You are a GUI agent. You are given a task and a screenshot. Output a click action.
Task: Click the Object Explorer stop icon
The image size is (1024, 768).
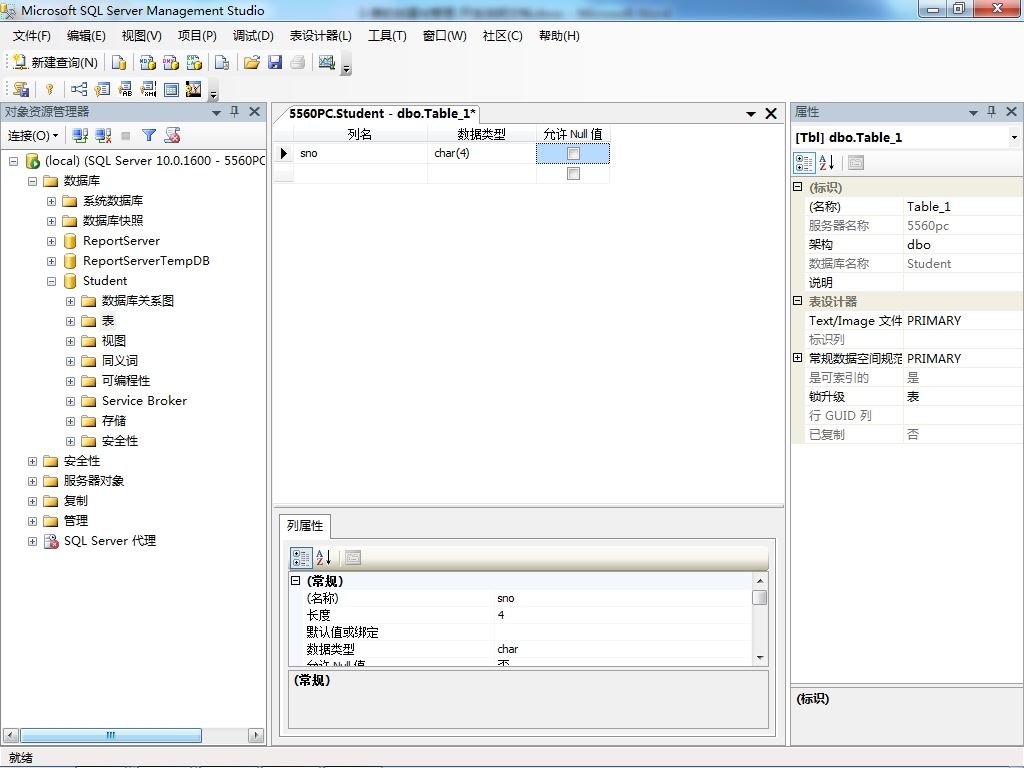point(126,136)
